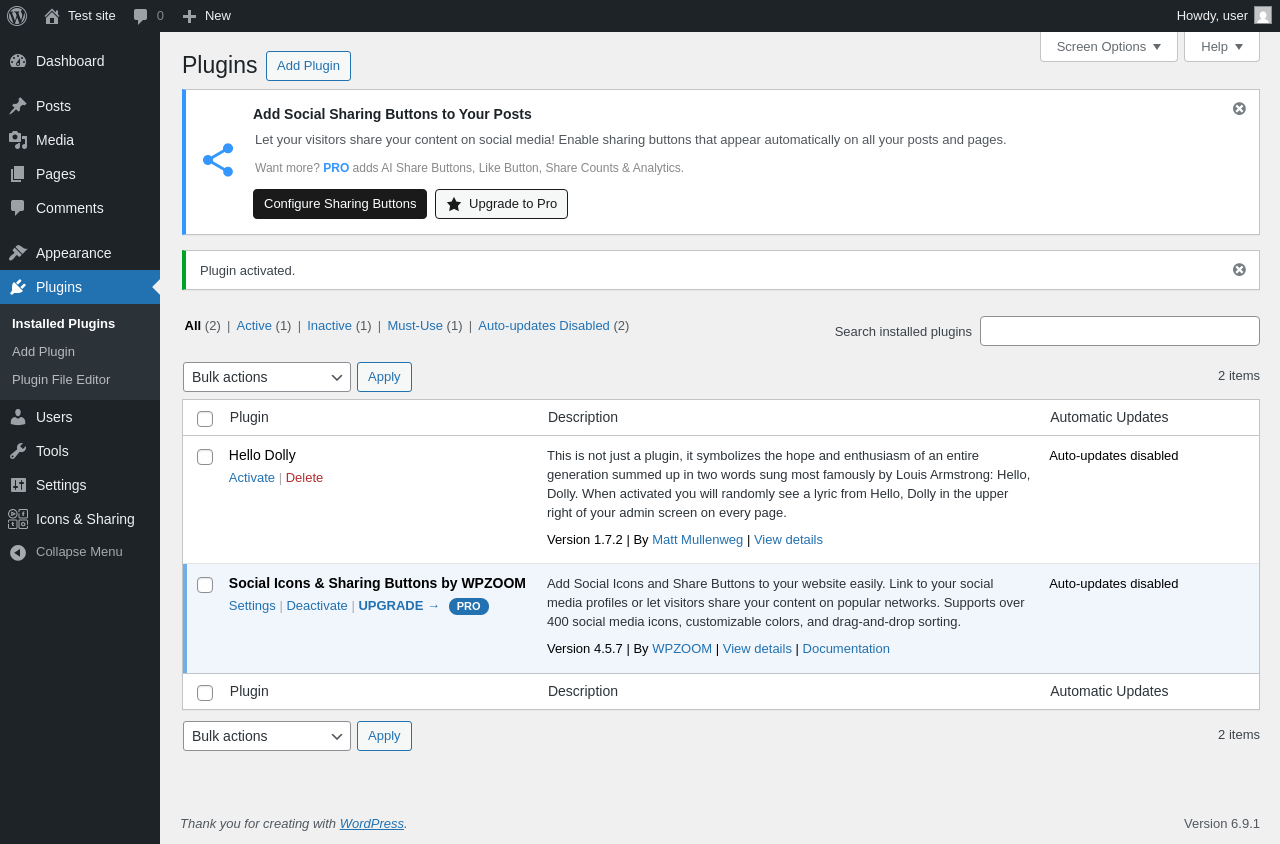The width and height of the screenshot is (1280, 844).
Task: Click the Tools wrench icon
Action: pos(18,451)
